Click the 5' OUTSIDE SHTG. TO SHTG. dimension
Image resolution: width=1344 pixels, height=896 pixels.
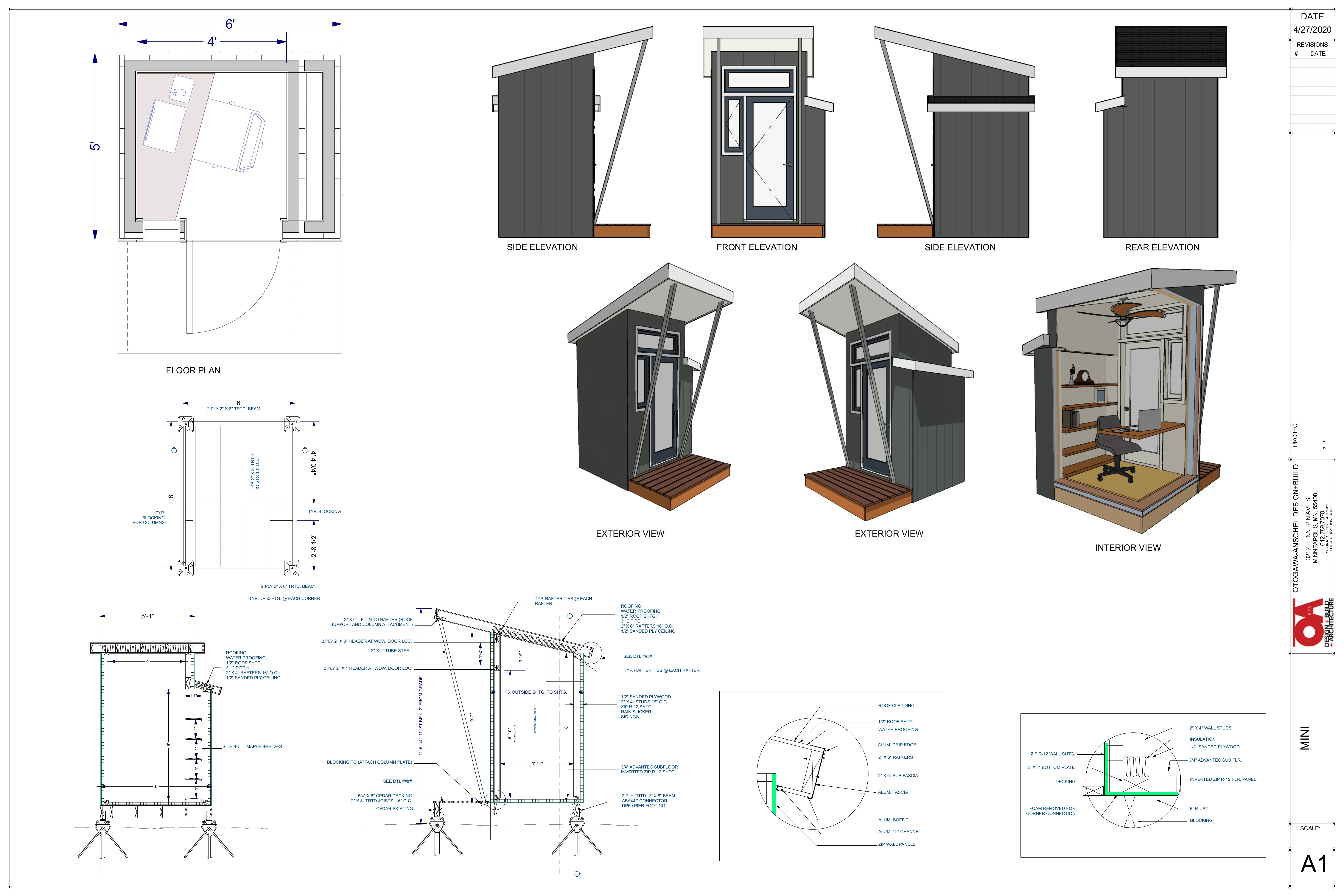click(537, 692)
